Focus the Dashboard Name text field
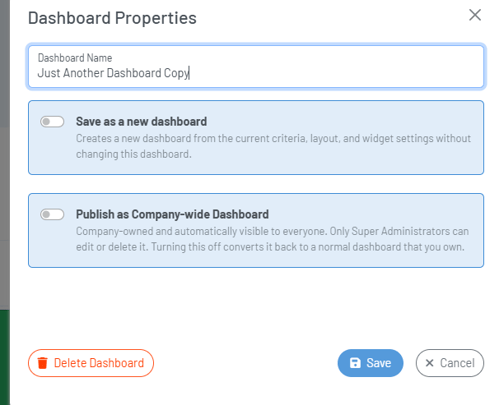The height and width of the screenshot is (405, 499). (x=256, y=67)
